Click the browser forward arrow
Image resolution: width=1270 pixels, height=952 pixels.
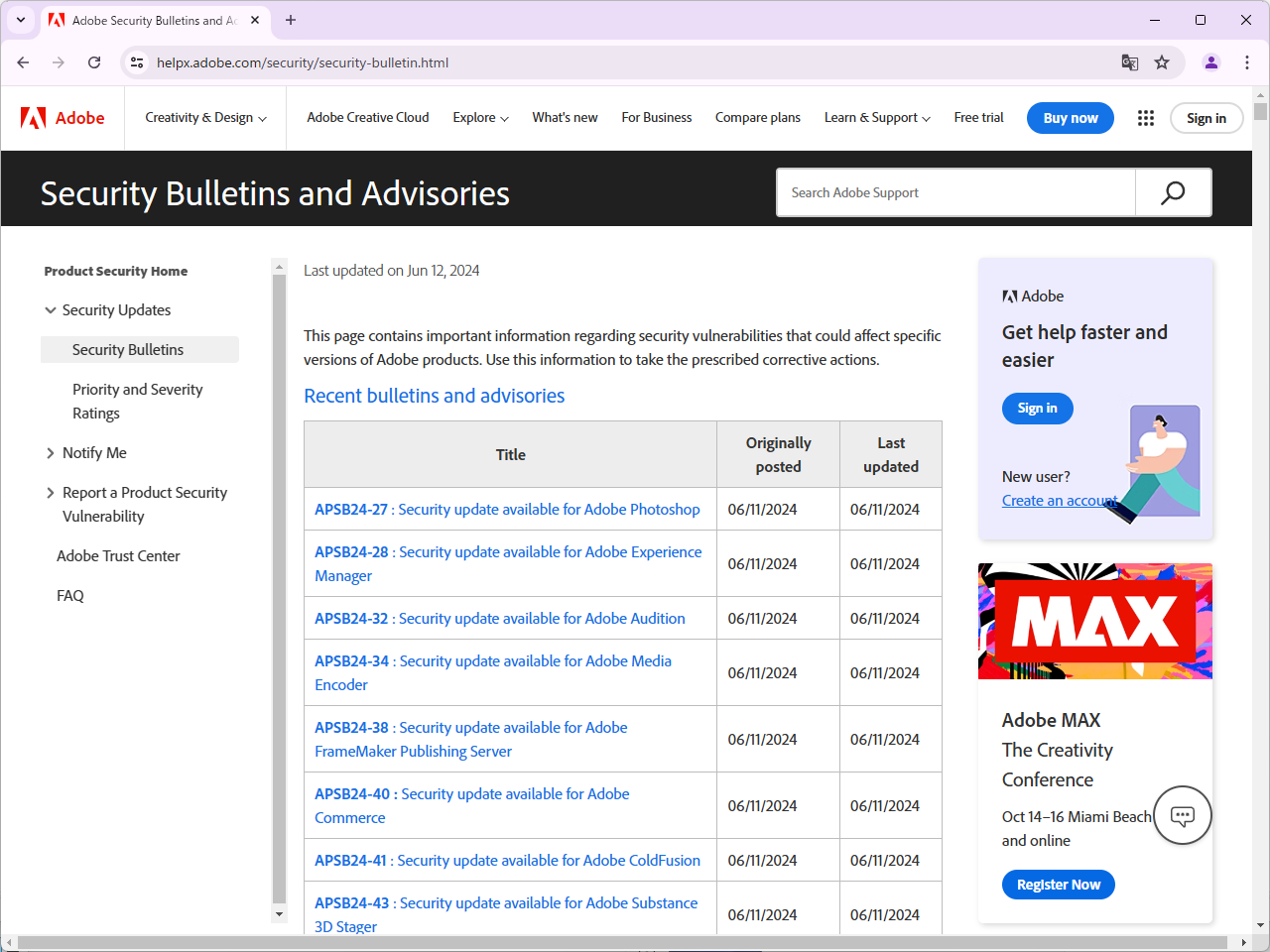59,62
